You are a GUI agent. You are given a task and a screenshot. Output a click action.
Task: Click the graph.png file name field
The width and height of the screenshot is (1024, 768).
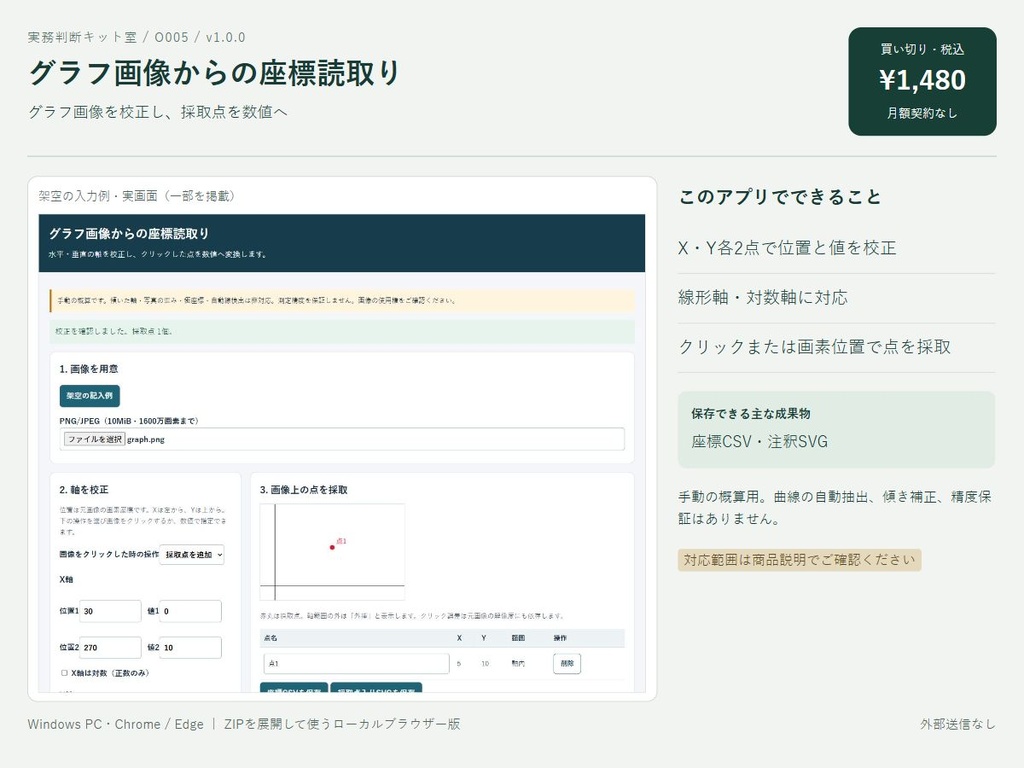342,440
